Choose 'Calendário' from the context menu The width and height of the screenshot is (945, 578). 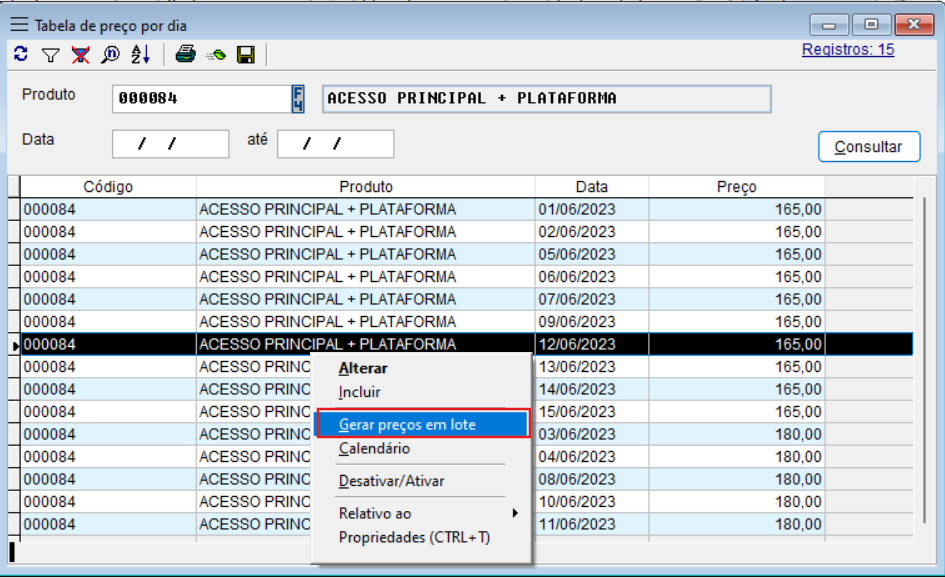point(374,449)
